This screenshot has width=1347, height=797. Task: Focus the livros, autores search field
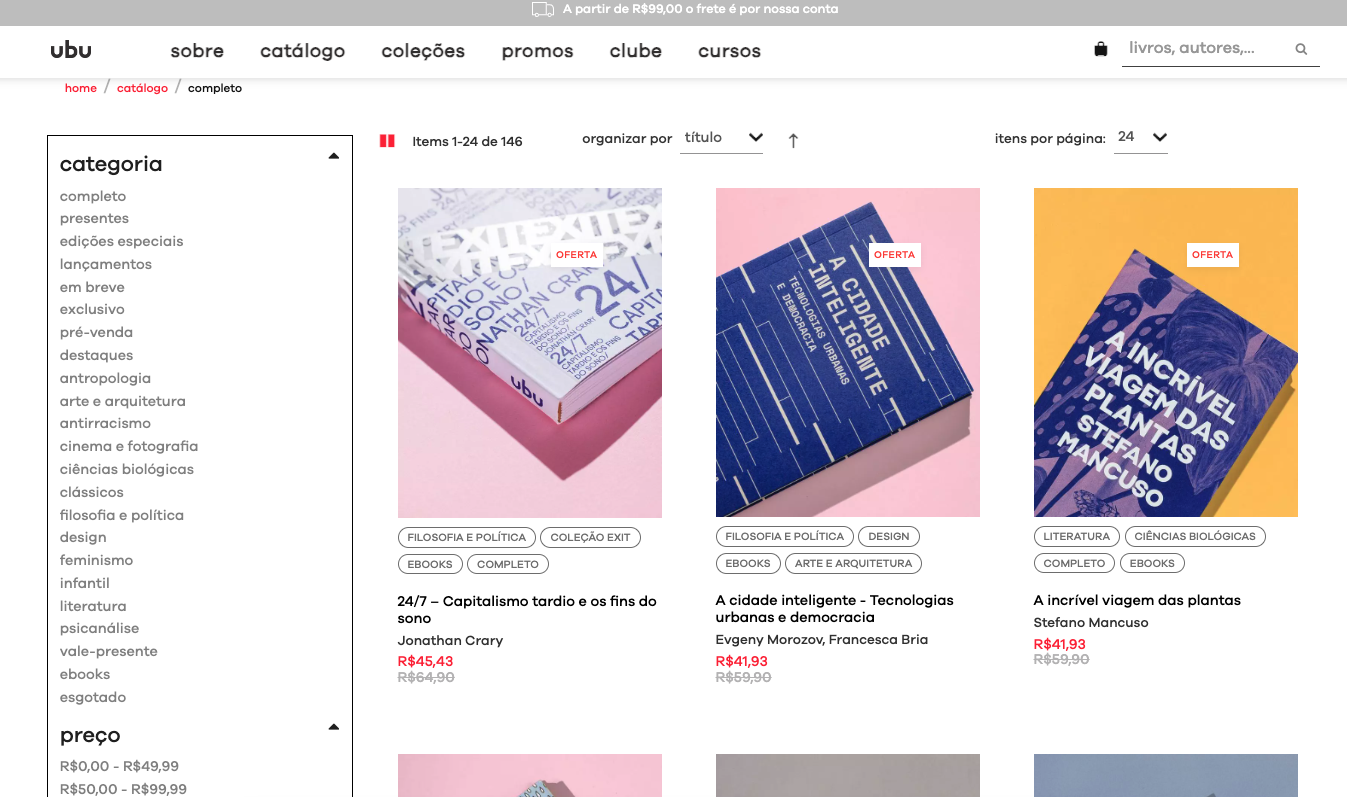[x=1206, y=48]
